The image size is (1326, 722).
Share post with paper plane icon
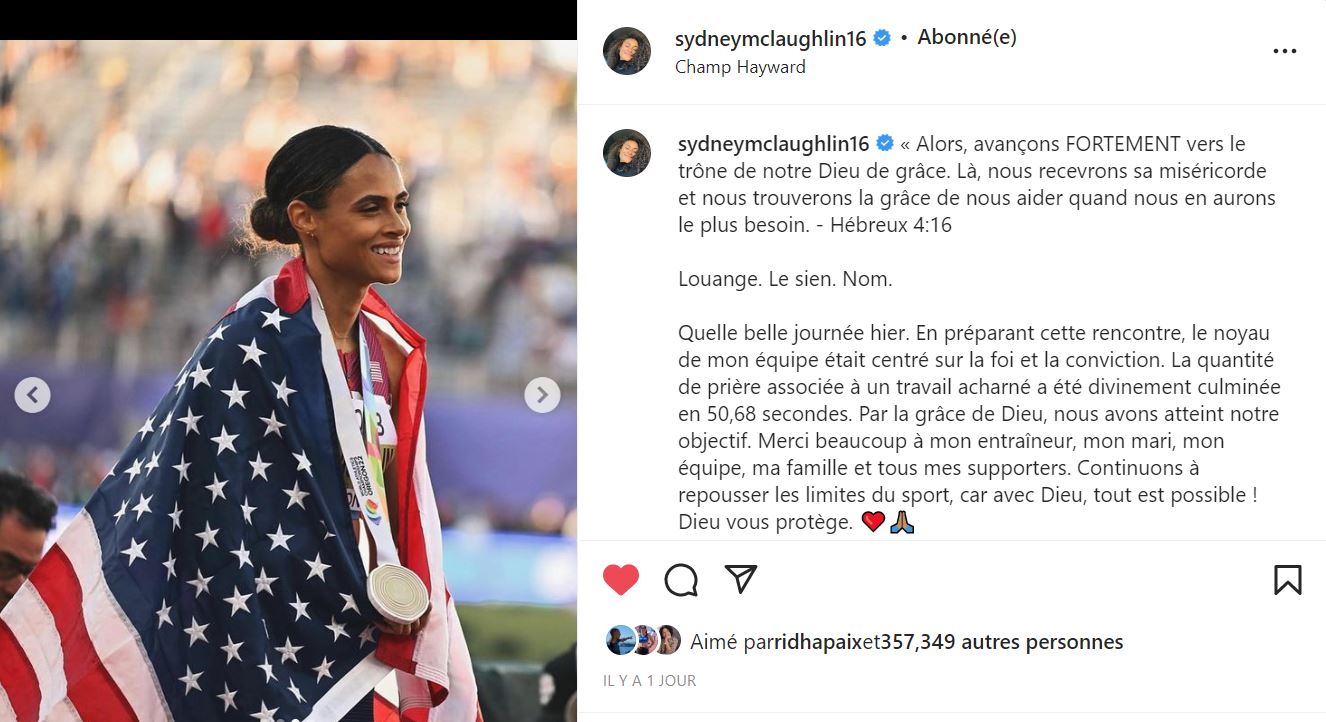740,579
